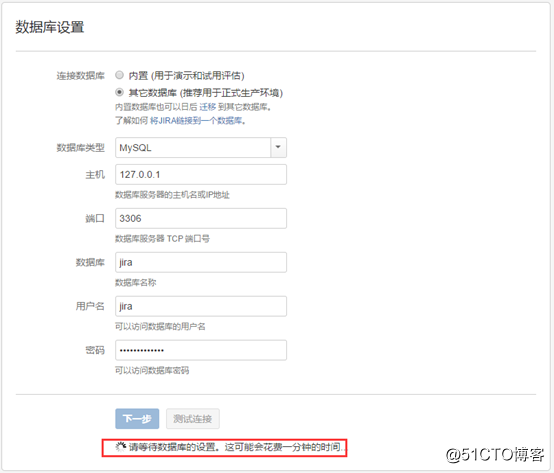Click the 数据库类型 label
Image resolution: width=554 pixels, height=473 pixels.
(x=81, y=148)
